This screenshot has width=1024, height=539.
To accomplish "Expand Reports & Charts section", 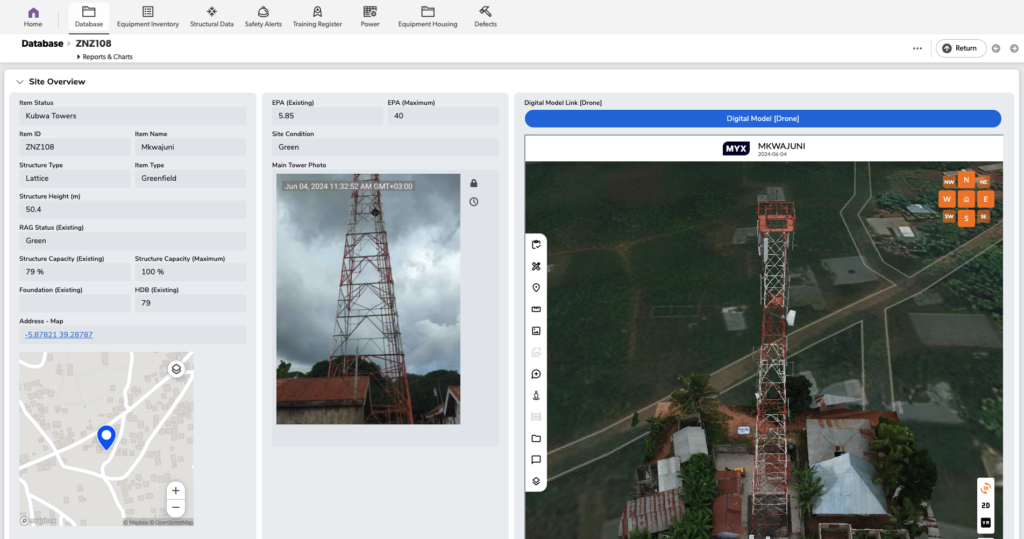I will coord(106,57).
